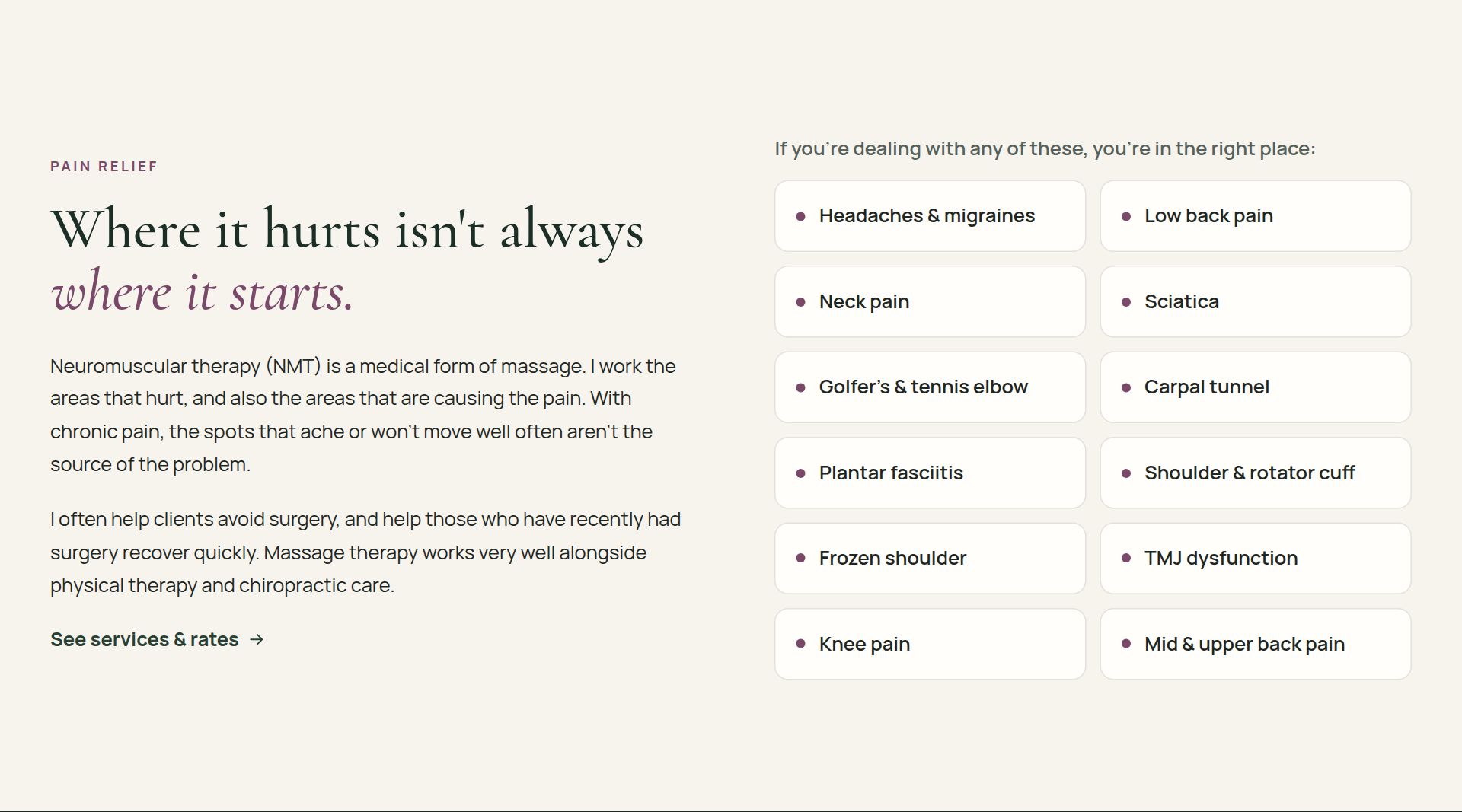Click Shoulder & rotator cuff card
Screen dimensions: 1462x812
pos(1255,473)
